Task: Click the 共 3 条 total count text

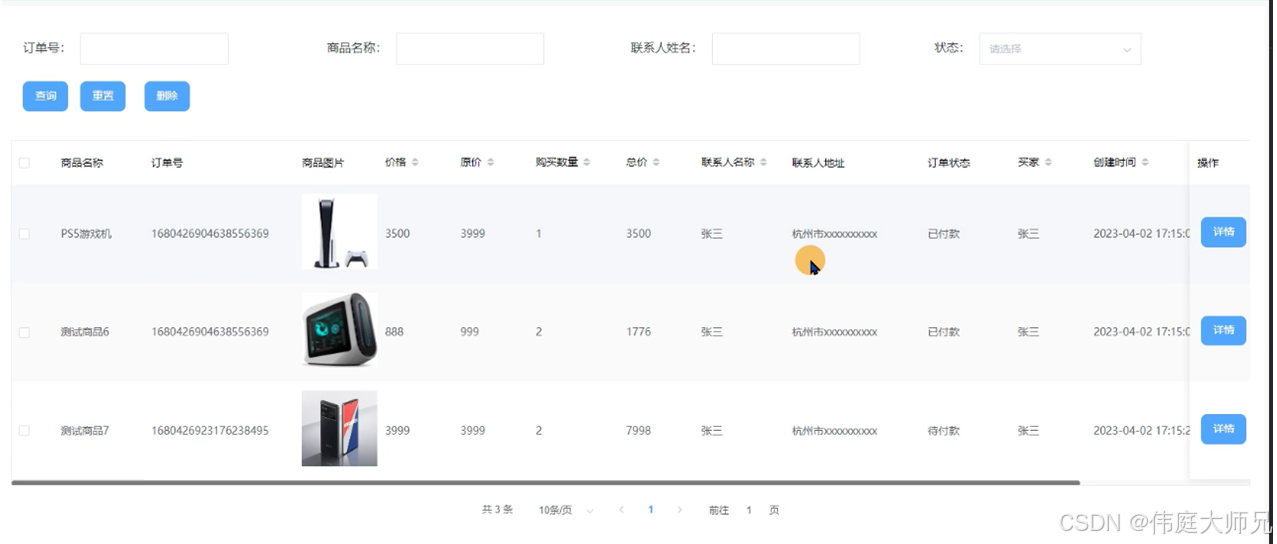Action: click(497, 510)
